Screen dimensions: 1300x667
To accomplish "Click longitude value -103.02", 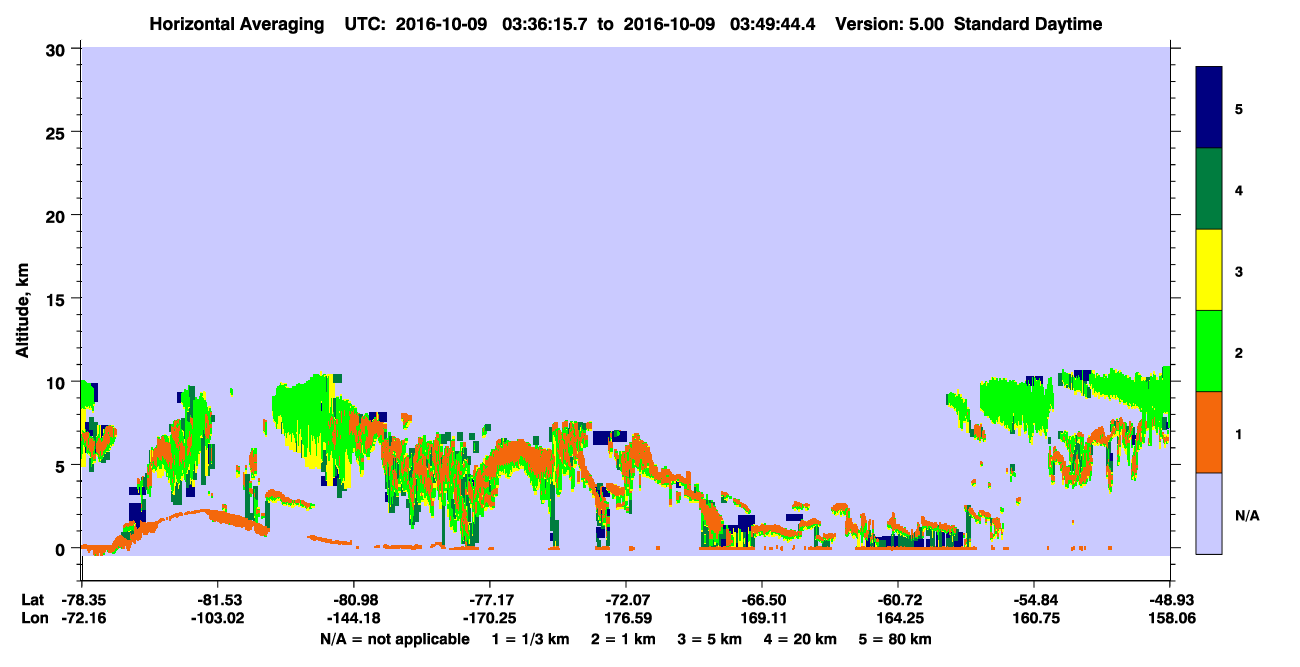I will tap(217, 619).
